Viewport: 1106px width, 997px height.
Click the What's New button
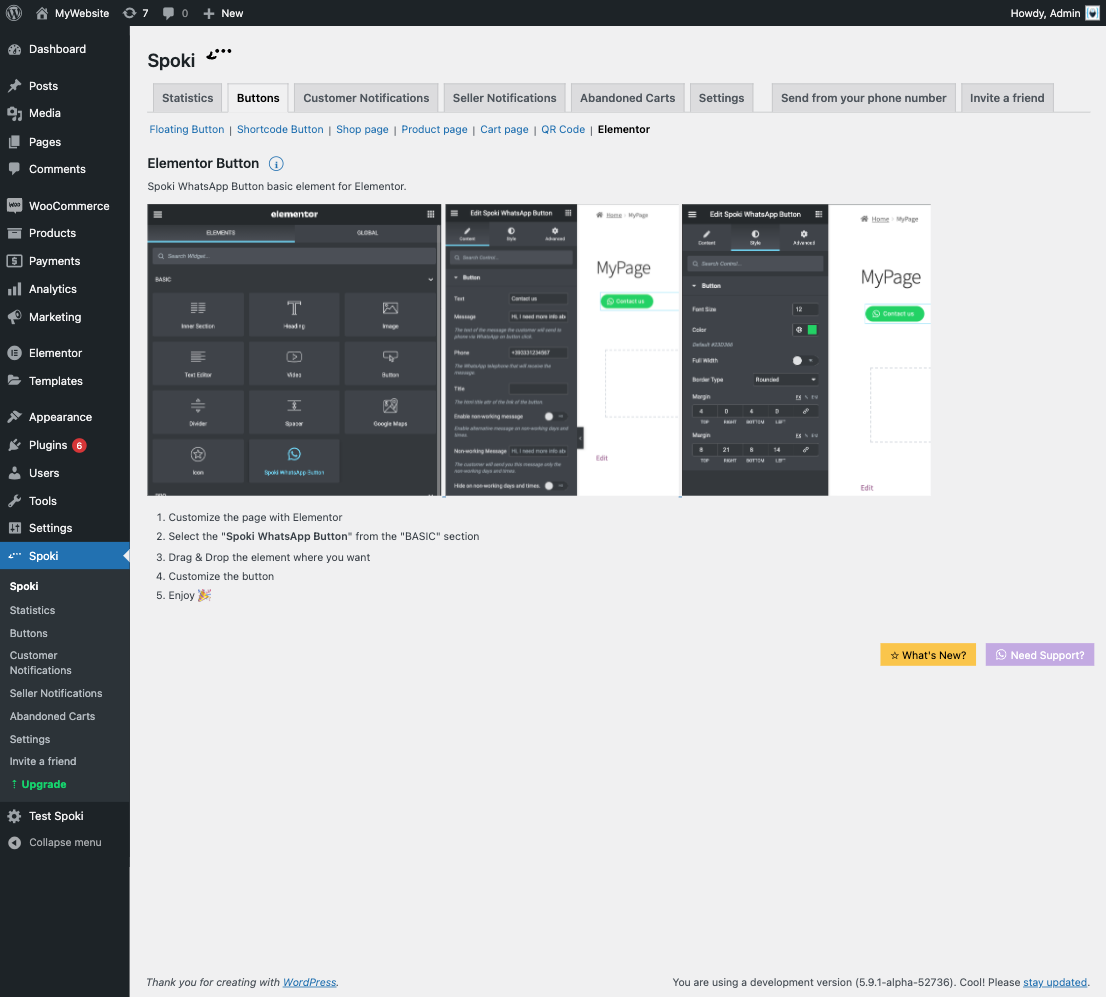coord(928,655)
